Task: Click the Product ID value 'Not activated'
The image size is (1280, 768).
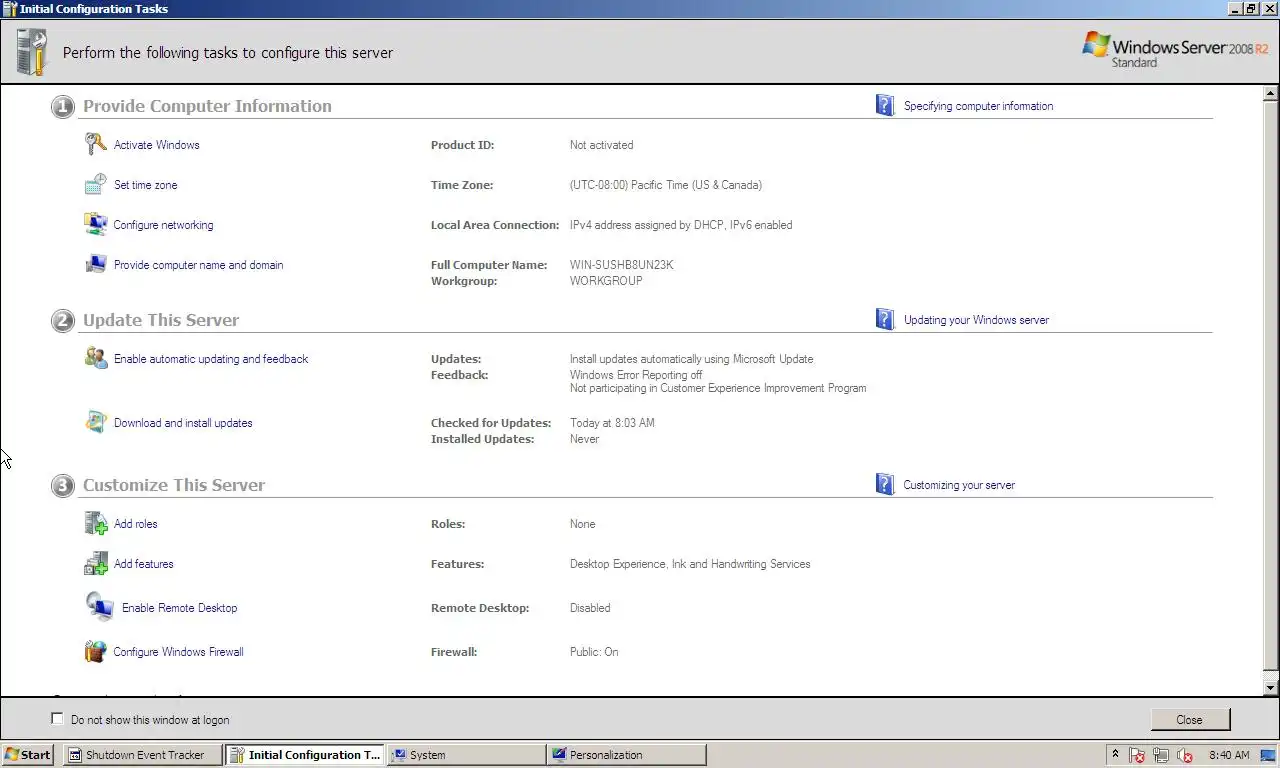Action: [601, 145]
